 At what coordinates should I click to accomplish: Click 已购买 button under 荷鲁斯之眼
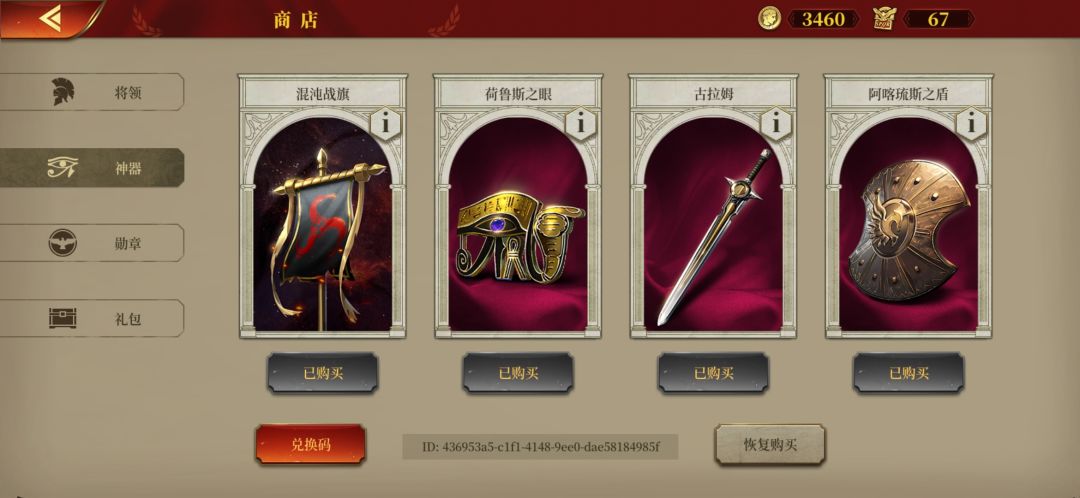[518, 373]
